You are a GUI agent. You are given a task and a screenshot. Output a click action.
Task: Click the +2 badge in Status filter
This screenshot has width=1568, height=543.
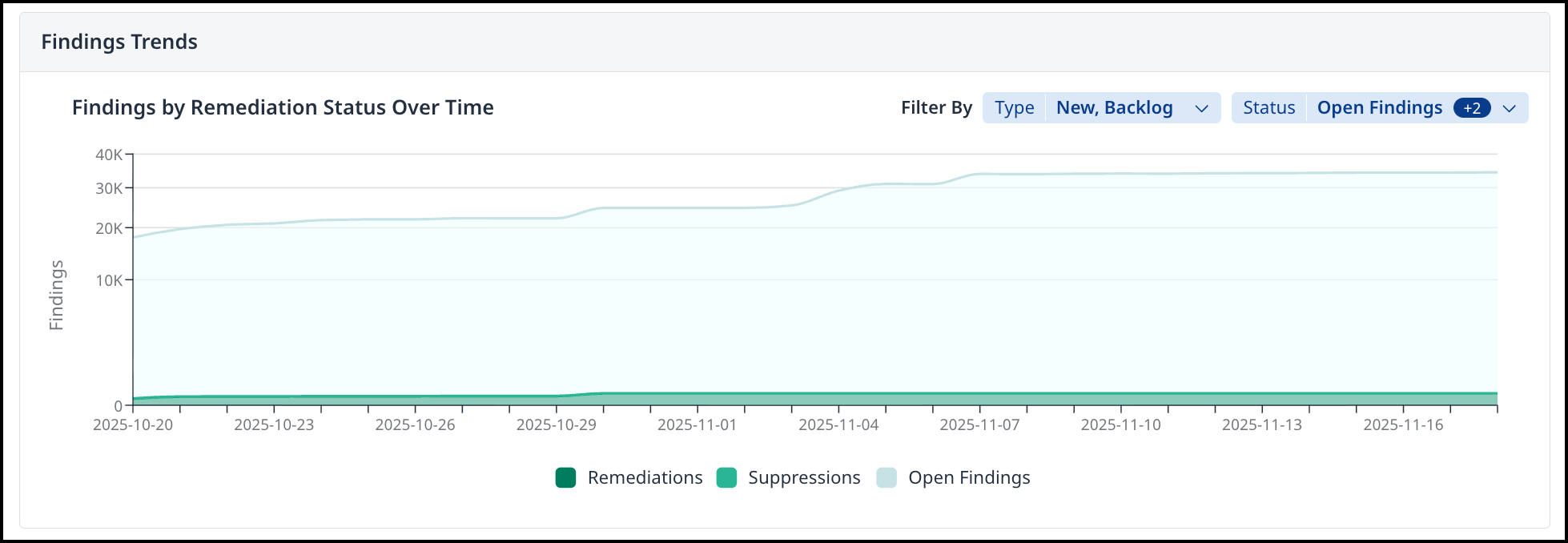tap(1471, 108)
